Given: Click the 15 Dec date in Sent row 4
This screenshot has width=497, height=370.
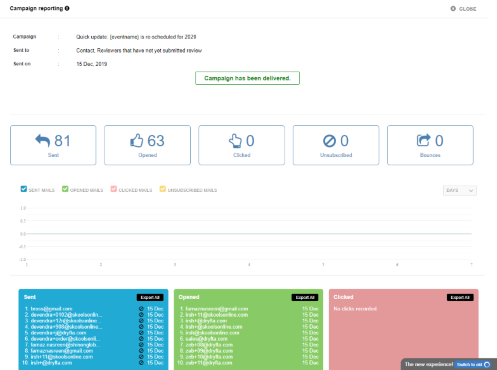Looking at the screenshot, I should pyautogui.click(x=155, y=327).
